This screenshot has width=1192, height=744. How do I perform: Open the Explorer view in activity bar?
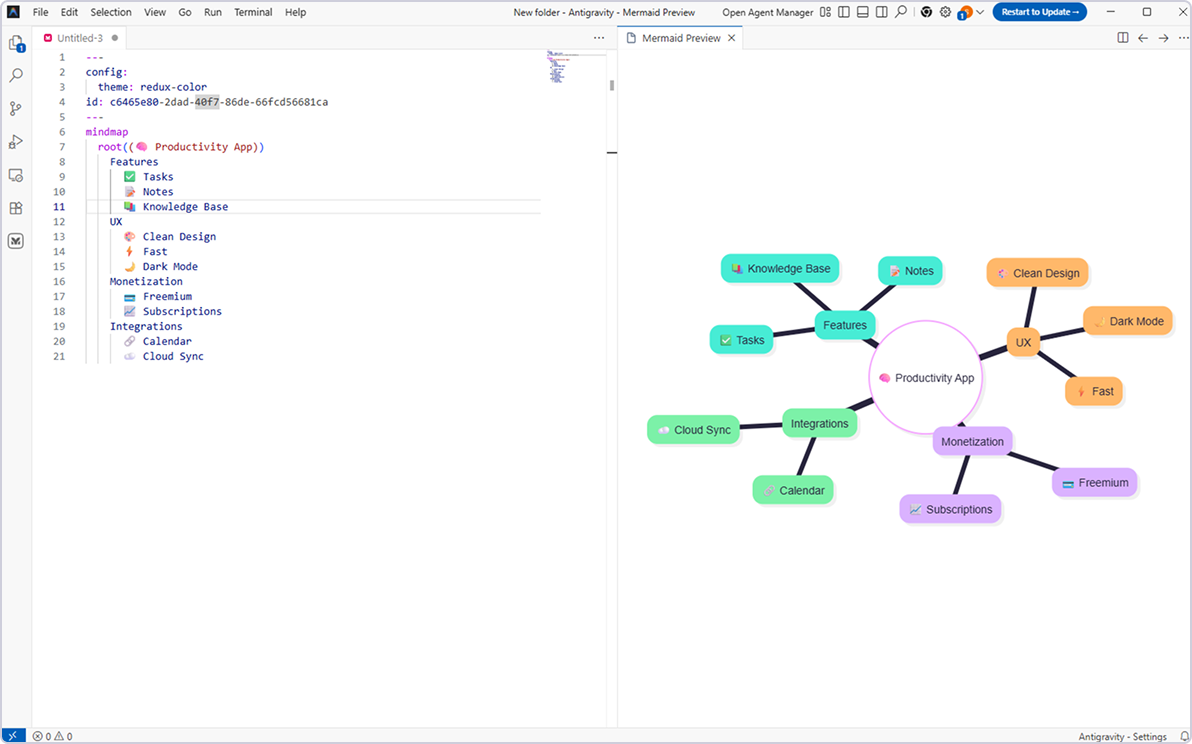[16, 43]
